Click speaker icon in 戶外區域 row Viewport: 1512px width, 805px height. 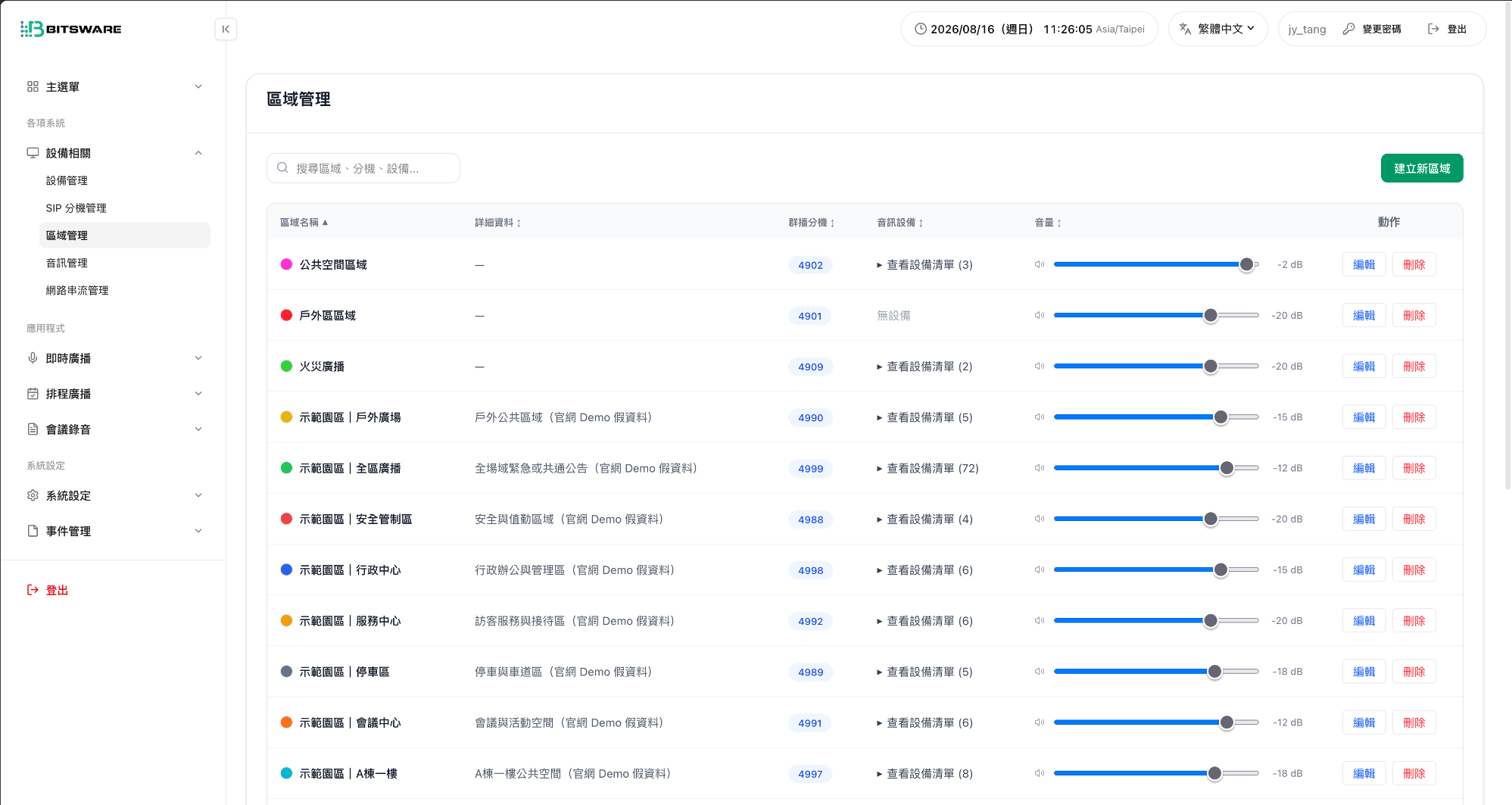(x=1040, y=315)
